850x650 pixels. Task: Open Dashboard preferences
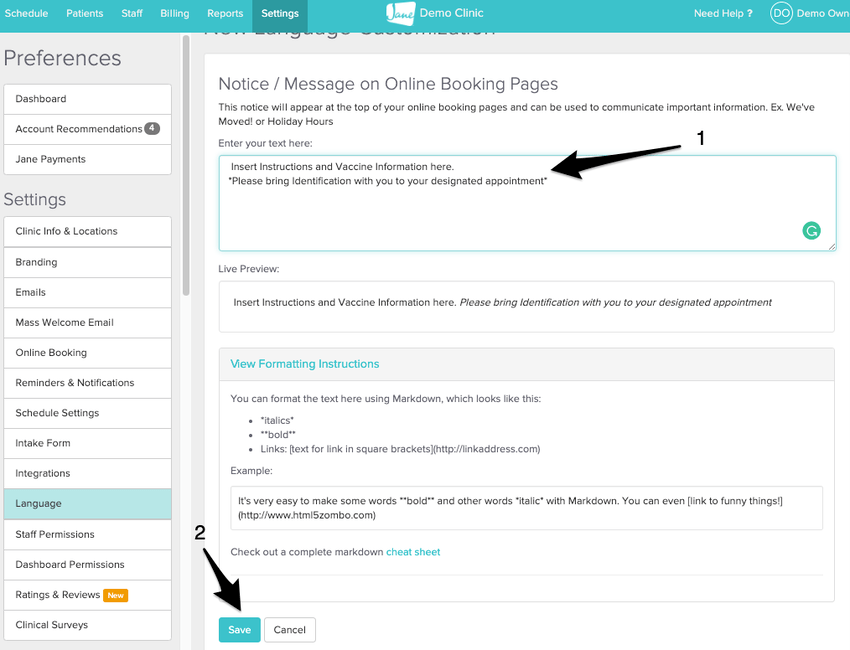point(87,99)
